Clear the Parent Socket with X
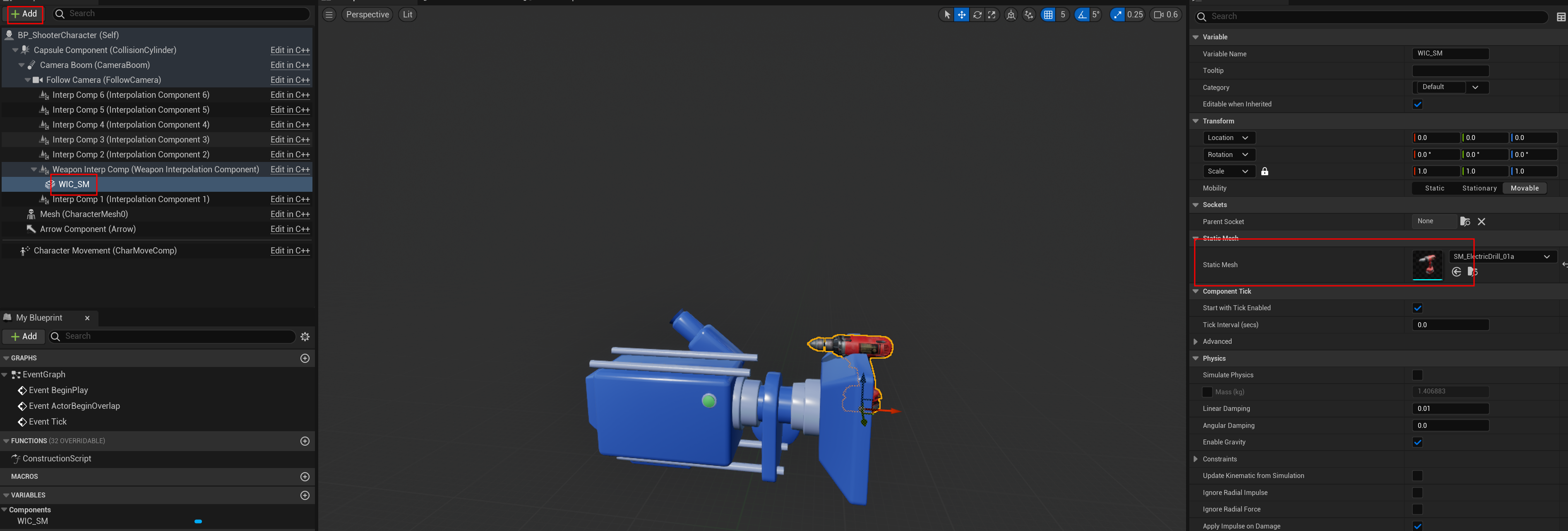This screenshot has width=1568, height=531. pyautogui.click(x=1481, y=222)
